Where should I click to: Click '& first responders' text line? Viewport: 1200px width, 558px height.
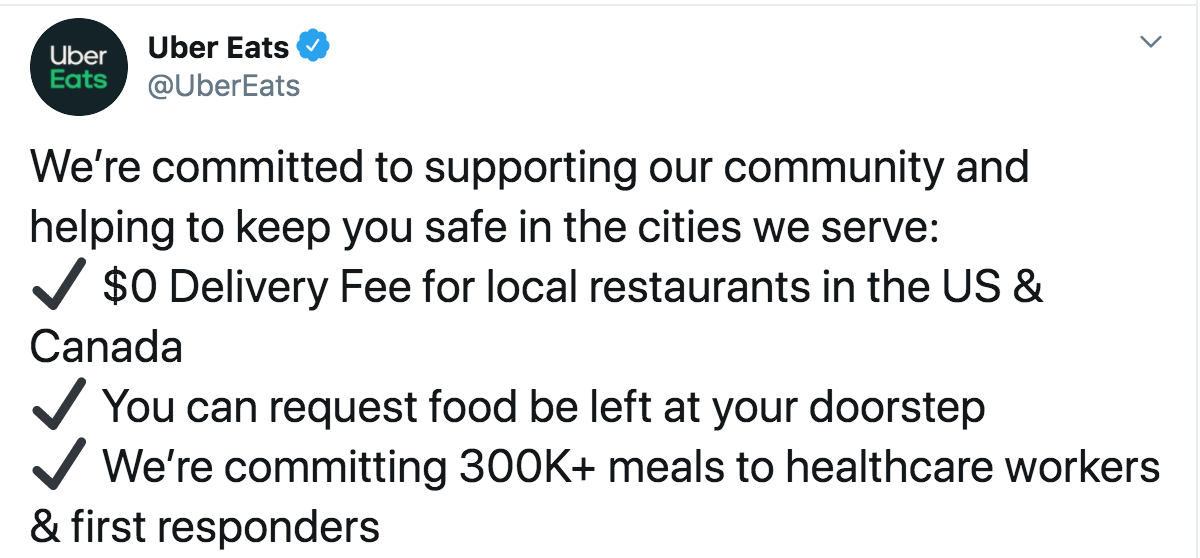tap(205, 527)
